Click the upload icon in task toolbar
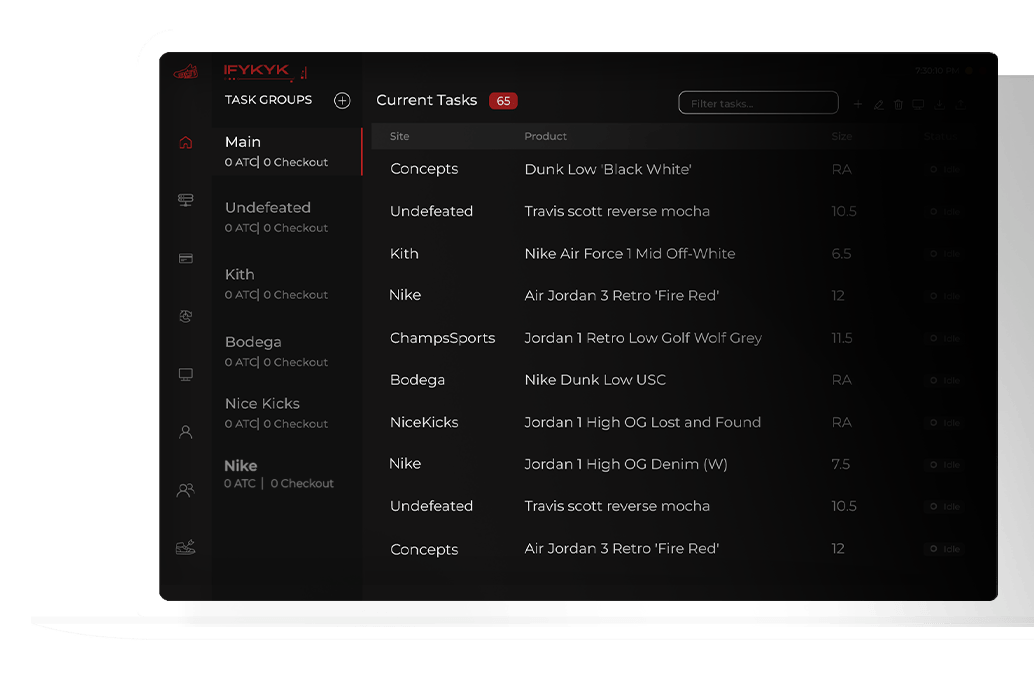The width and height of the screenshot is (1034, 700). [960, 104]
